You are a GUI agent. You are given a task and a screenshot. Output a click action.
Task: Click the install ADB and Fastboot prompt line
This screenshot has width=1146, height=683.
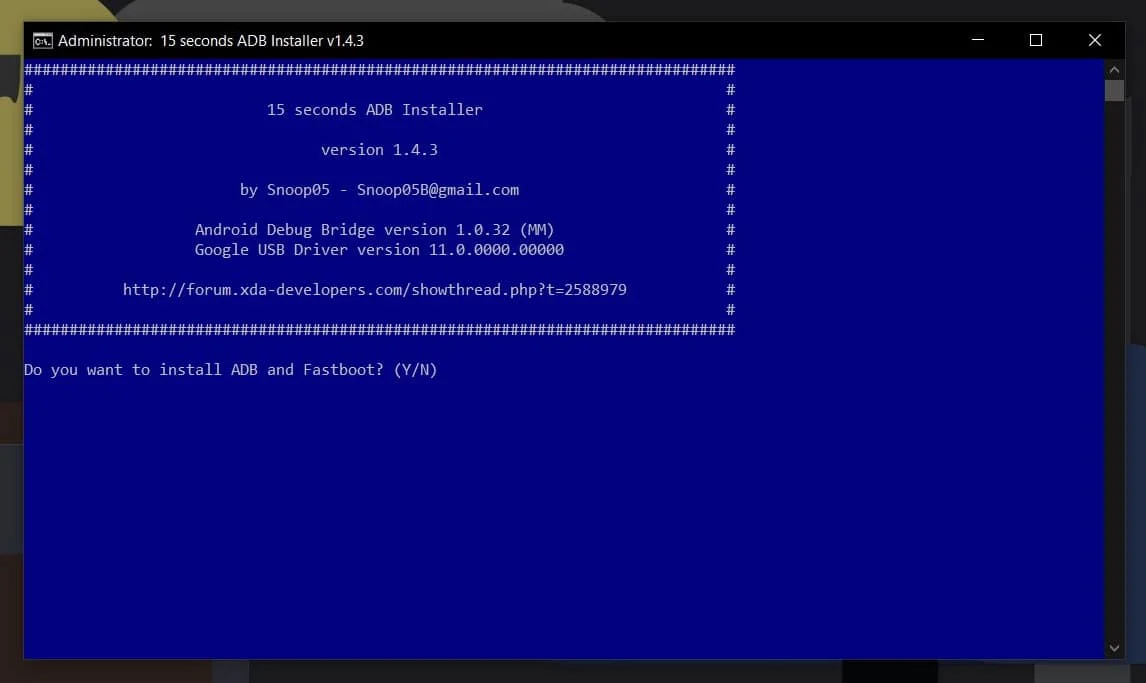coord(230,370)
